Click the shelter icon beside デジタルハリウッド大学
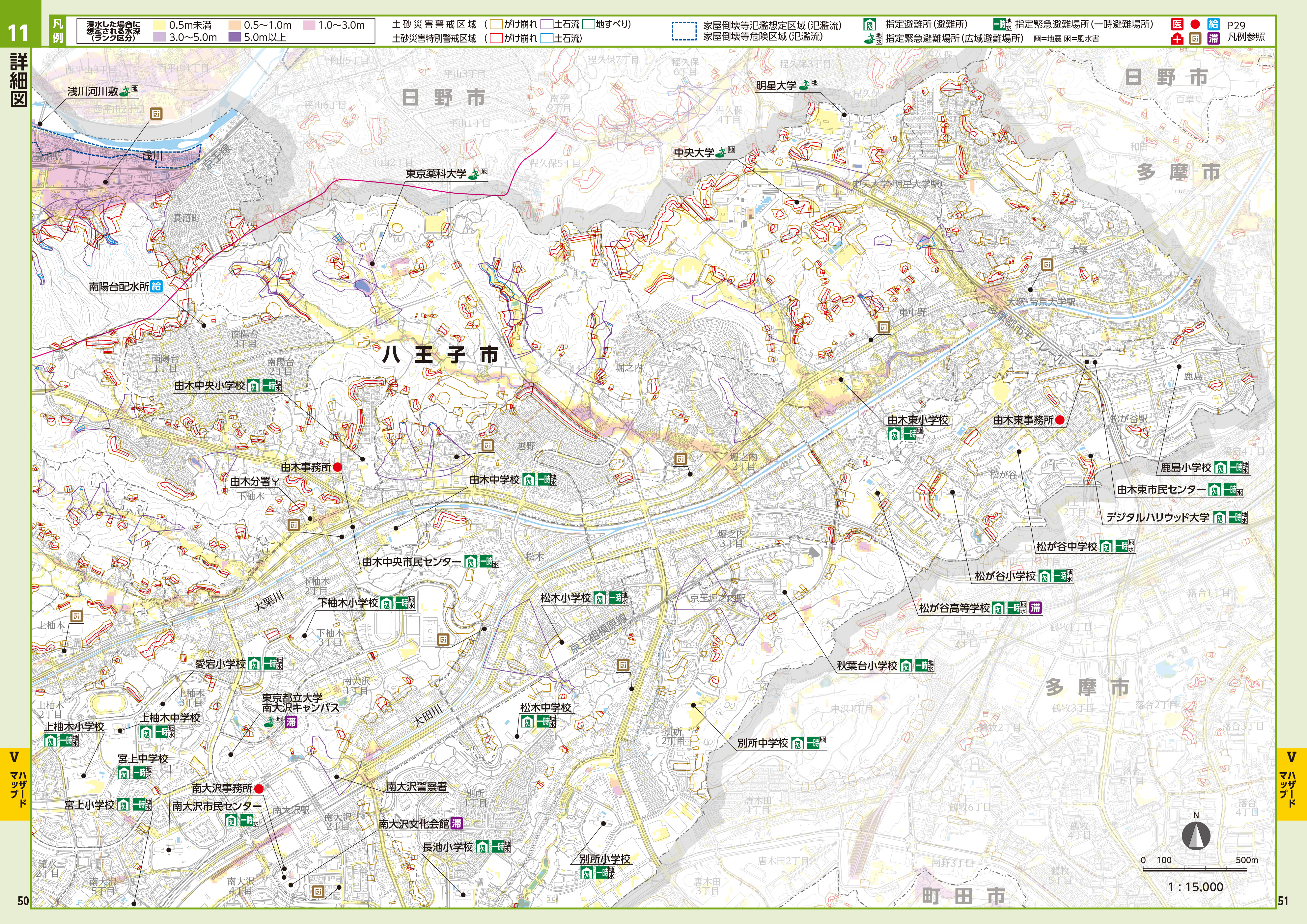This screenshot has height=924, width=1307. coord(1219,517)
